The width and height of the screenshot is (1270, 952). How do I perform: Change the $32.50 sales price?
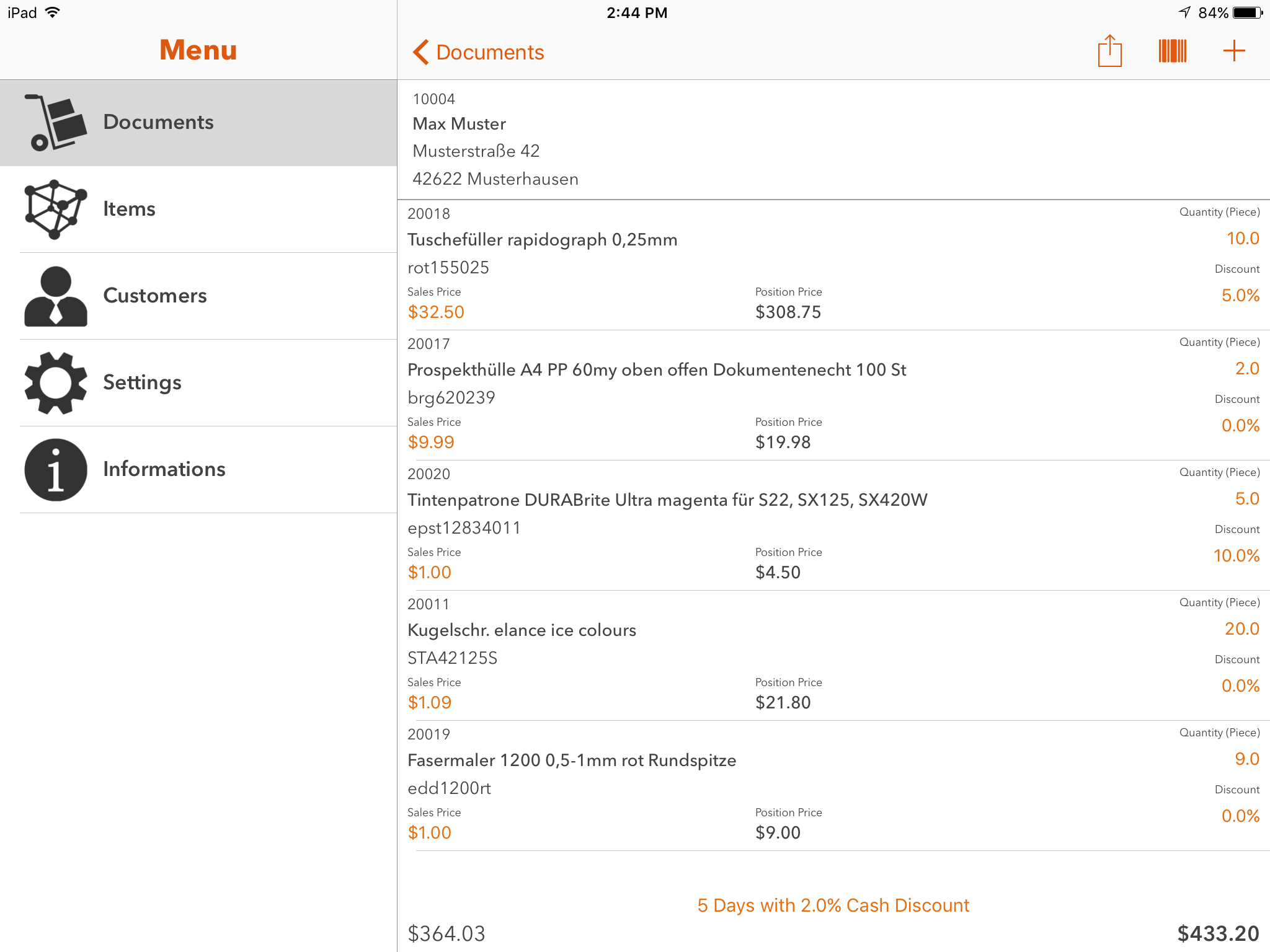[x=436, y=312]
